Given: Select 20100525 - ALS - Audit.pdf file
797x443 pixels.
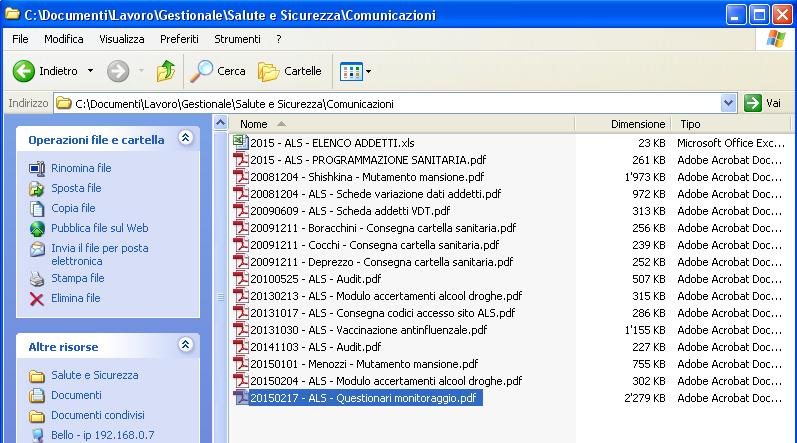Looking at the screenshot, I should [315, 279].
